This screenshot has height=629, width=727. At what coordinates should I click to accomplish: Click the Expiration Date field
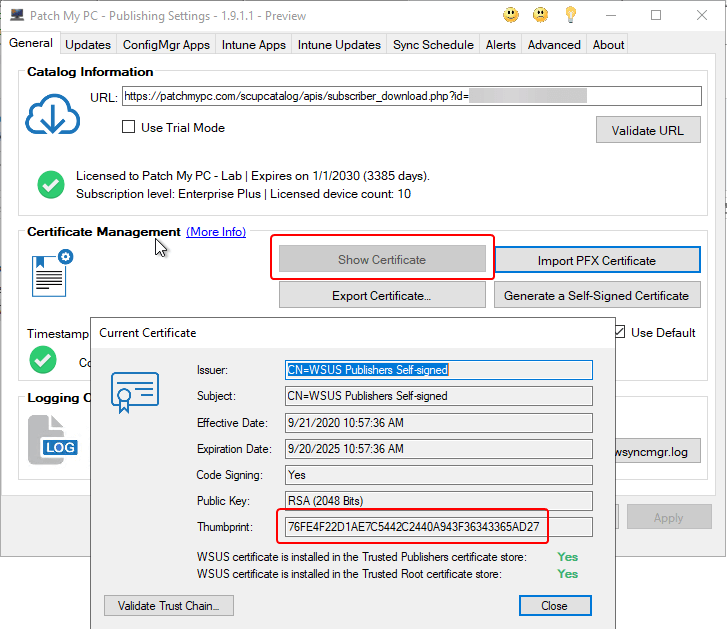point(439,449)
